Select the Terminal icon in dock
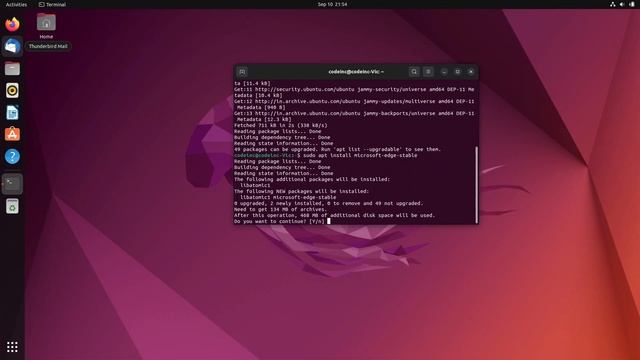The image size is (640, 360). point(12,184)
